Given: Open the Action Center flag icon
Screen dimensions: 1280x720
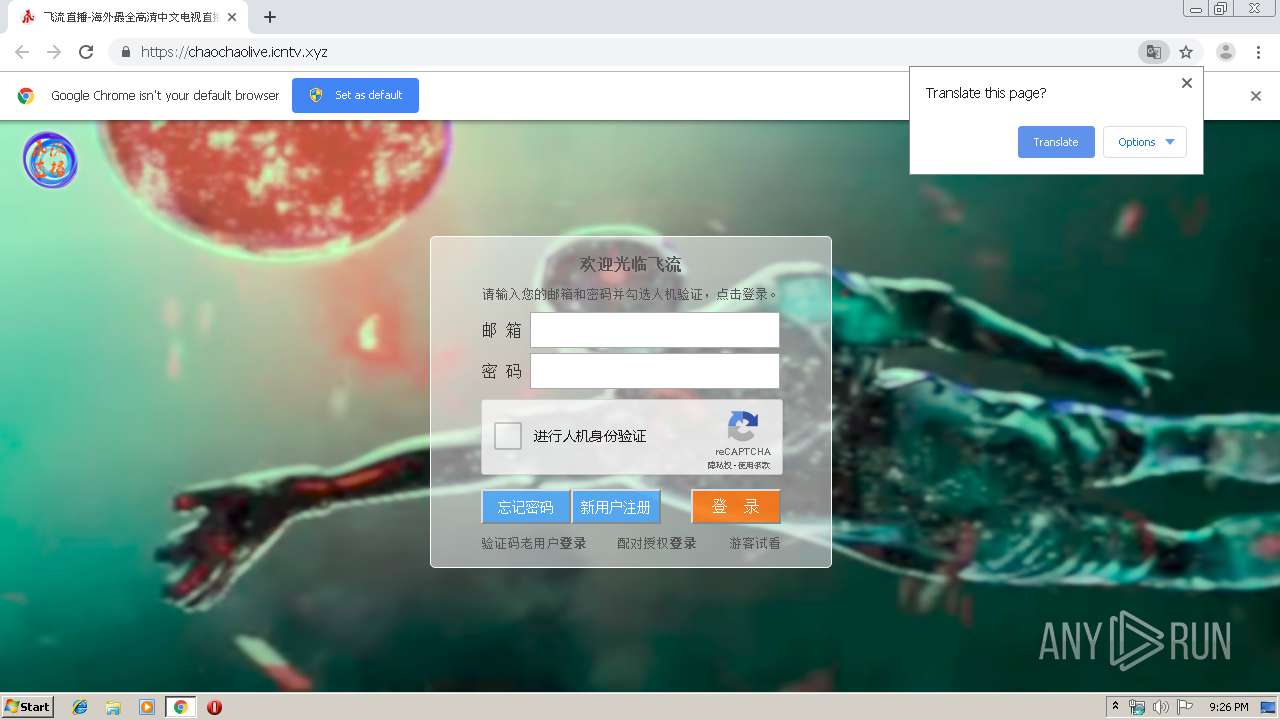Looking at the screenshot, I should pyautogui.click(x=1185, y=707).
